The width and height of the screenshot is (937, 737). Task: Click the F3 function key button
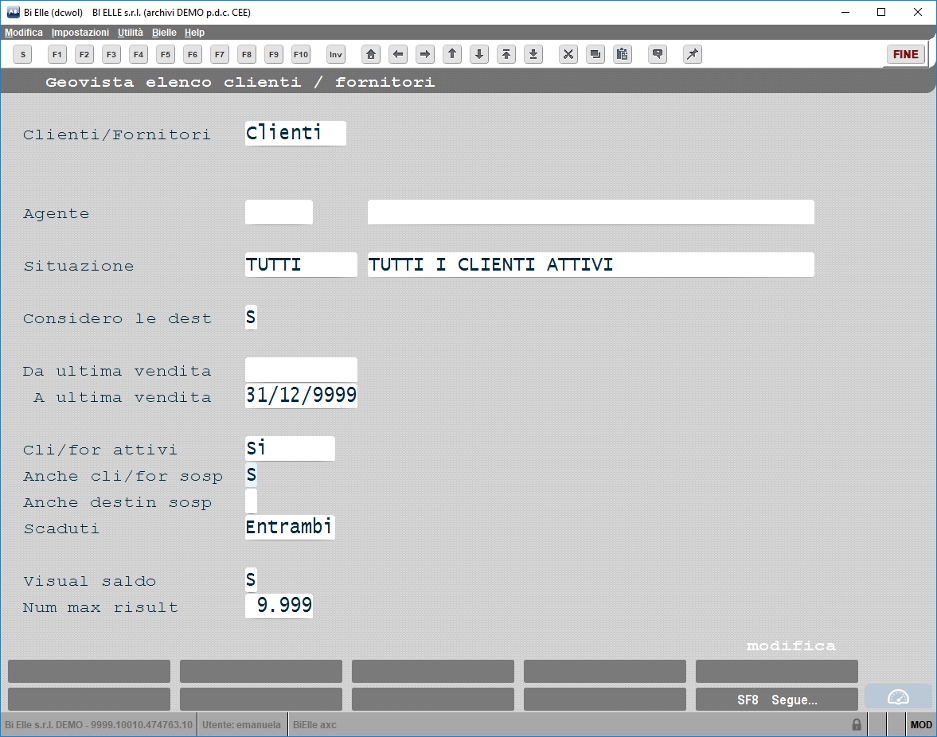pos(111,55)
